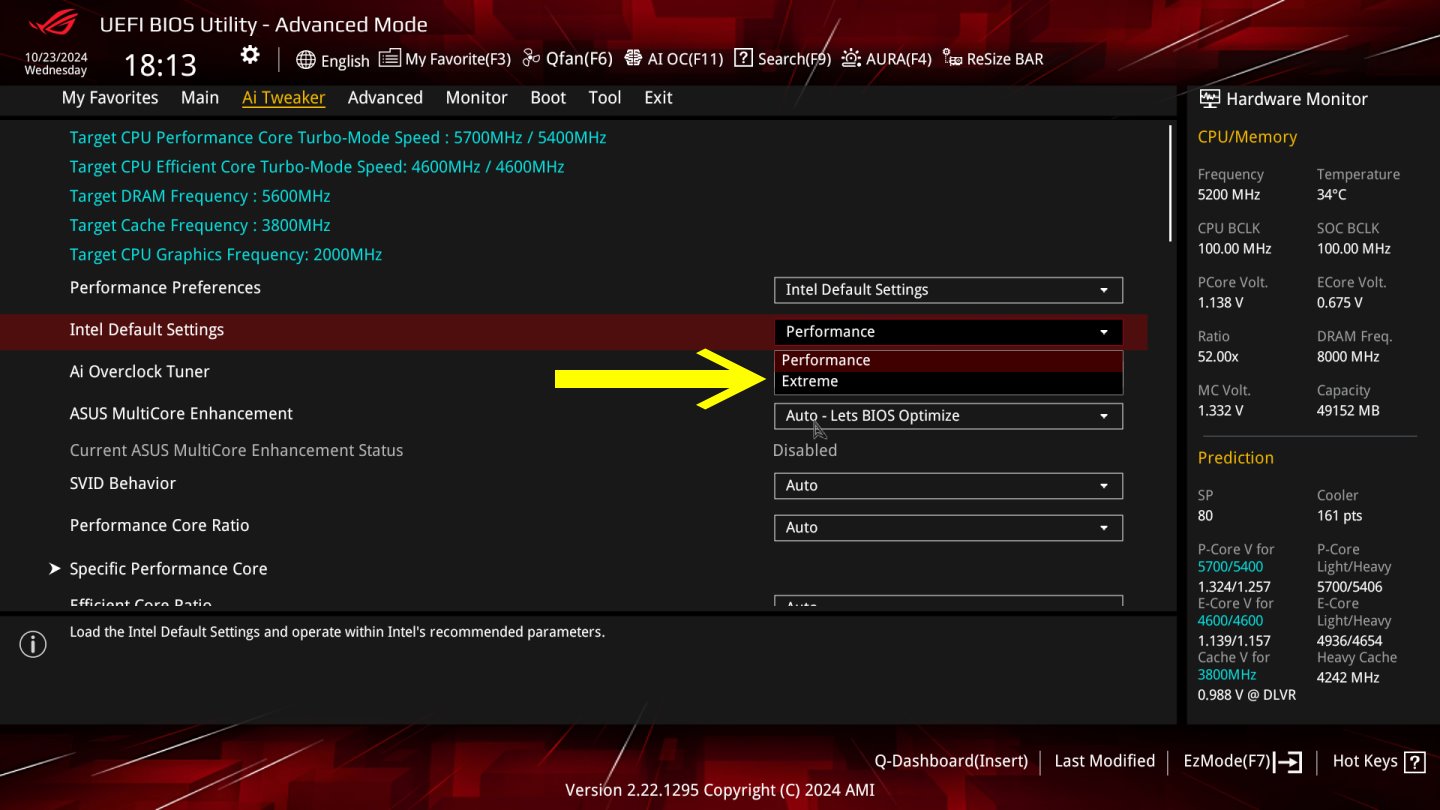Go to the Boot tab
This screenshot has width=1440, height=810.
point(548,97)
